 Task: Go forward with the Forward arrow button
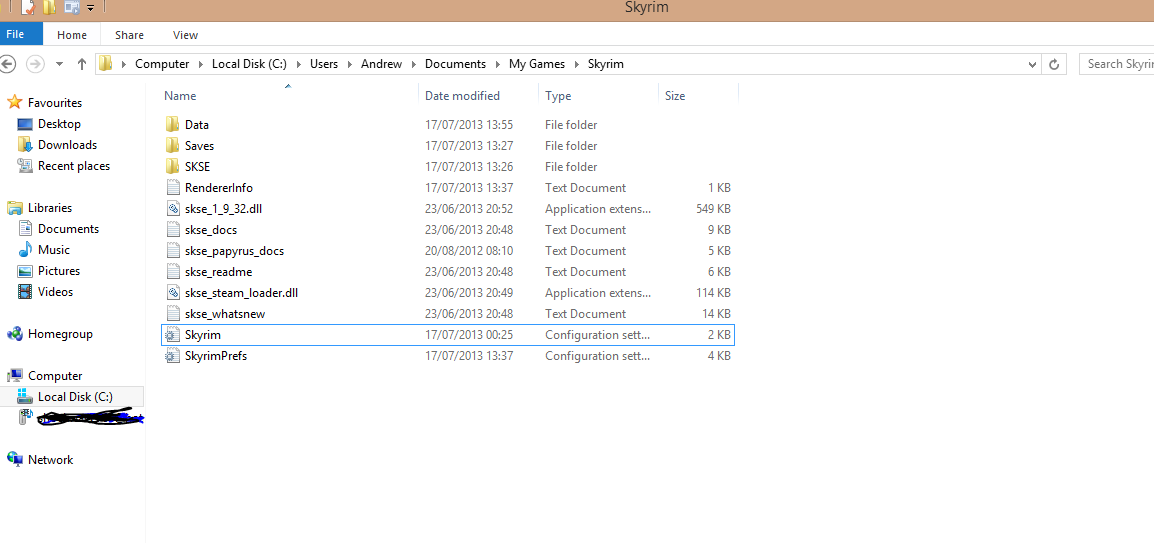[35, 64]
